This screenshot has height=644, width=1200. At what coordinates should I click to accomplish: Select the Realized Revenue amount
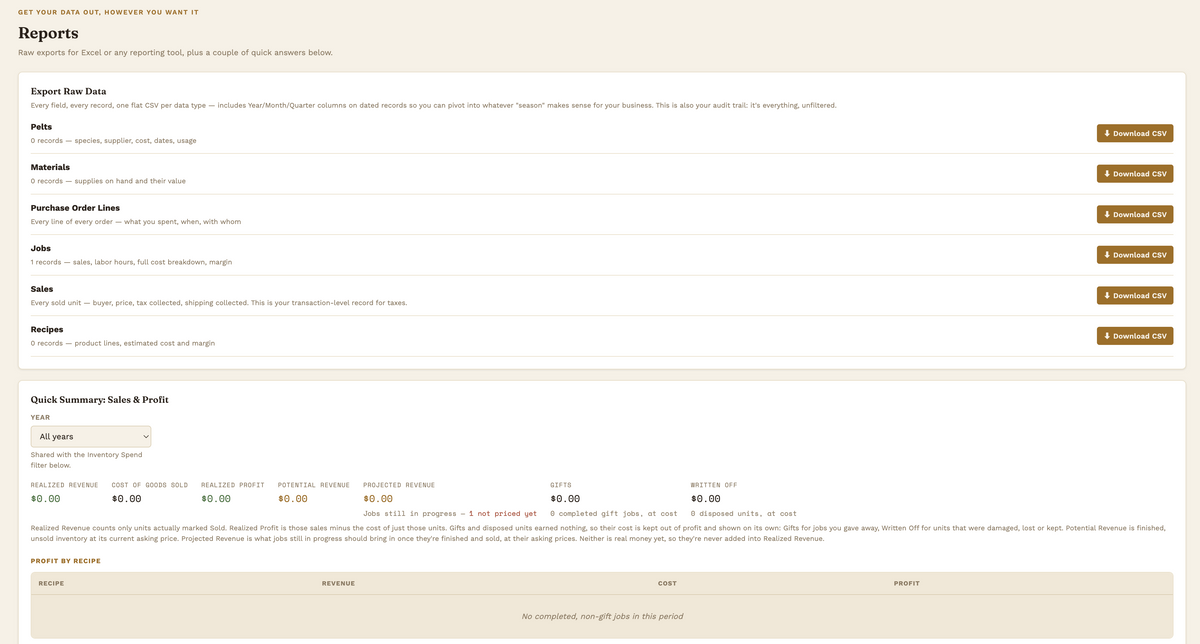[x=46, y=498]
